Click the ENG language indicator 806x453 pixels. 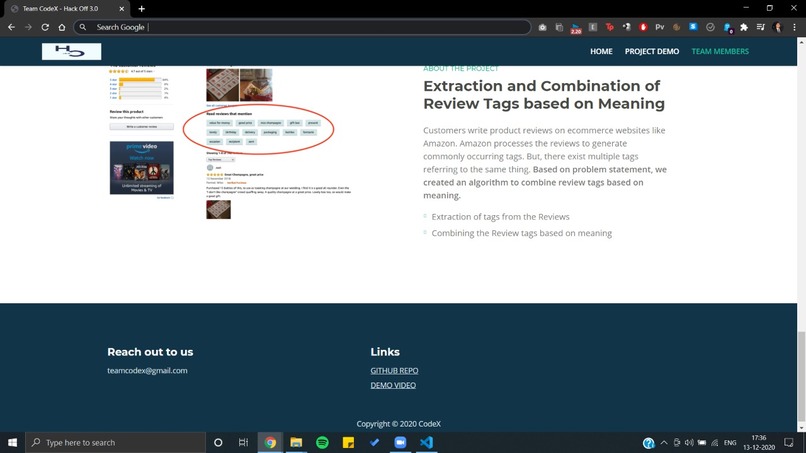pyautogui.click(x=730, y=443)
